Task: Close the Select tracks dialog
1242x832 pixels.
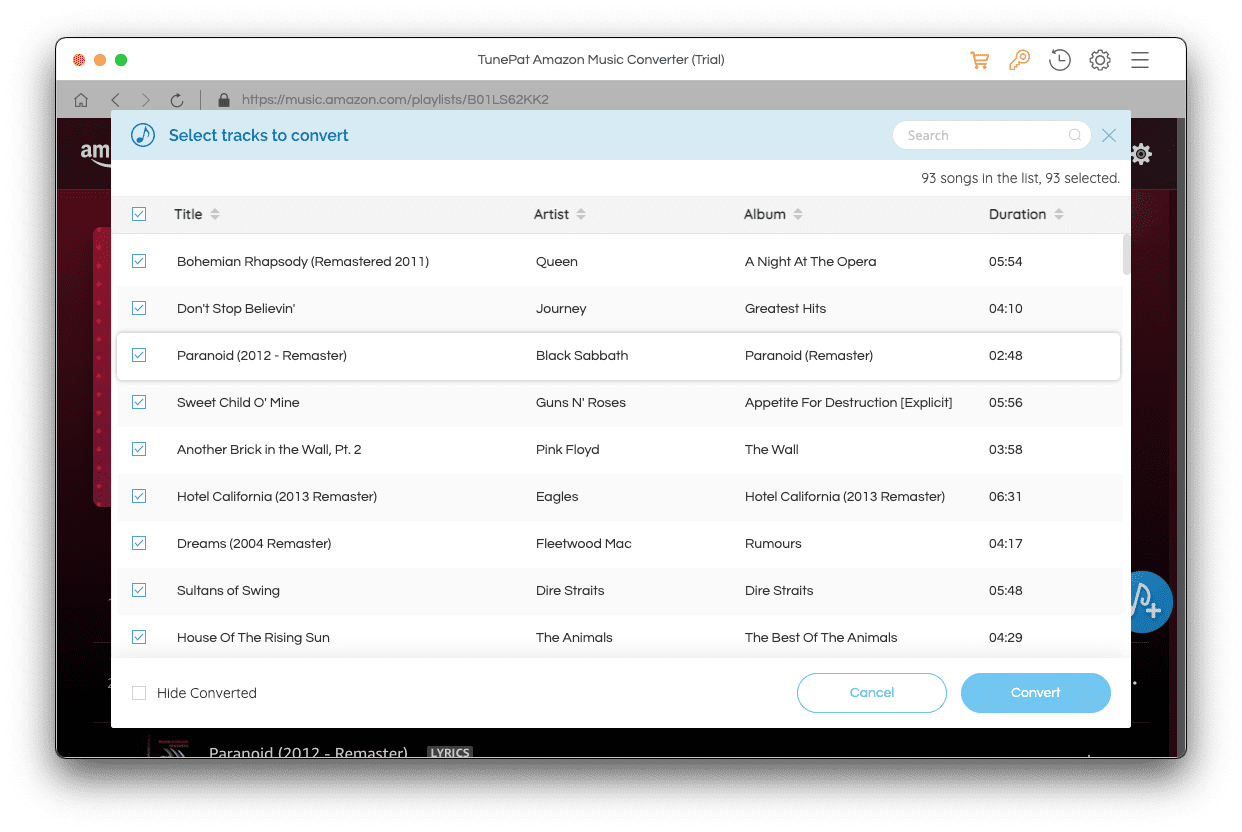Action: [x=1109, y=135]
